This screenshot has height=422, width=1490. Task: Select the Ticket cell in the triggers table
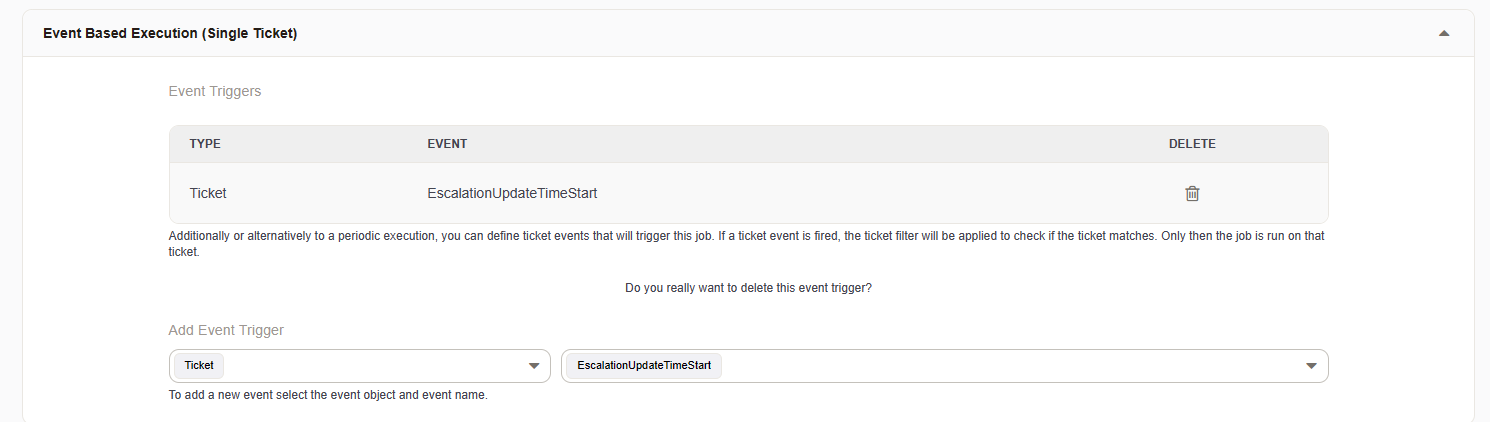(x=208, y=193)
